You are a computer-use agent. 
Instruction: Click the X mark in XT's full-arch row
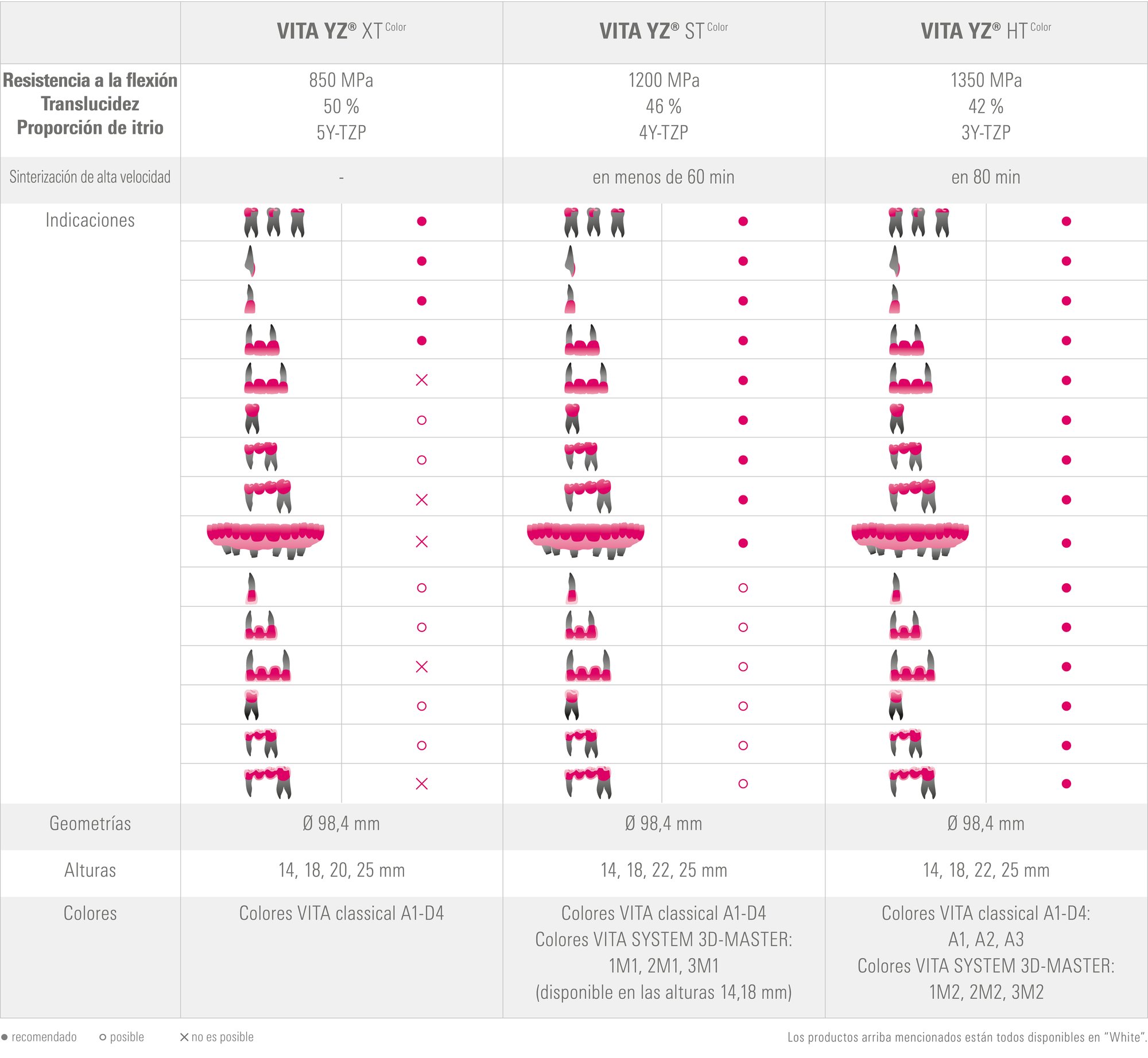421,541
